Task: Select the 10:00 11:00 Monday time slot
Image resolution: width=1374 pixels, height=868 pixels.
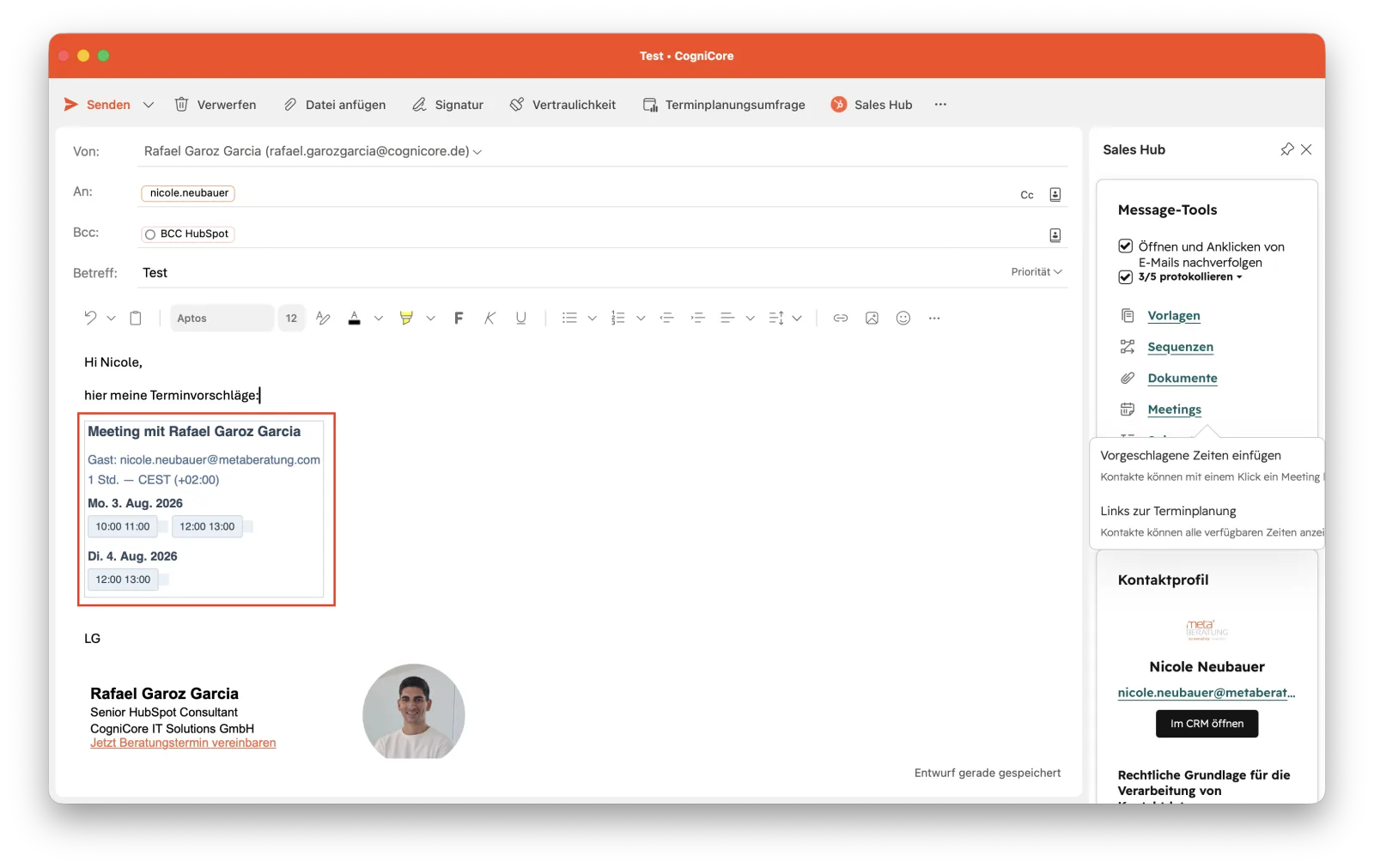Action: [123, 527]
